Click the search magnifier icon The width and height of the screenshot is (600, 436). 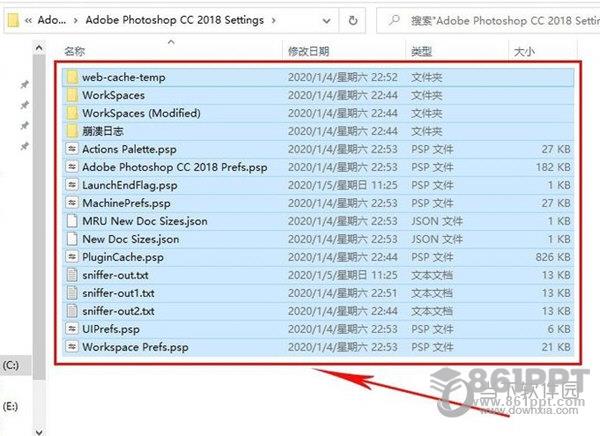(x=394, y=20)
